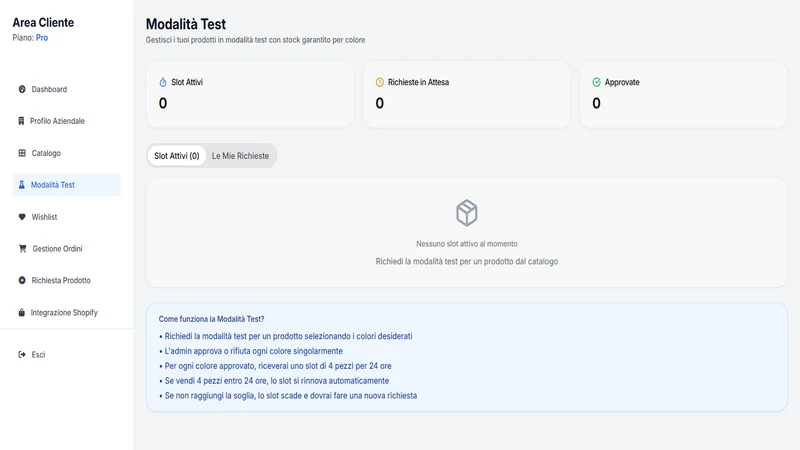The height and width of the screenshot is (450, 800).
Task: Click the bullet 'lo slot si rinnova automaticamente'
Action: click(x=274, y=381)
